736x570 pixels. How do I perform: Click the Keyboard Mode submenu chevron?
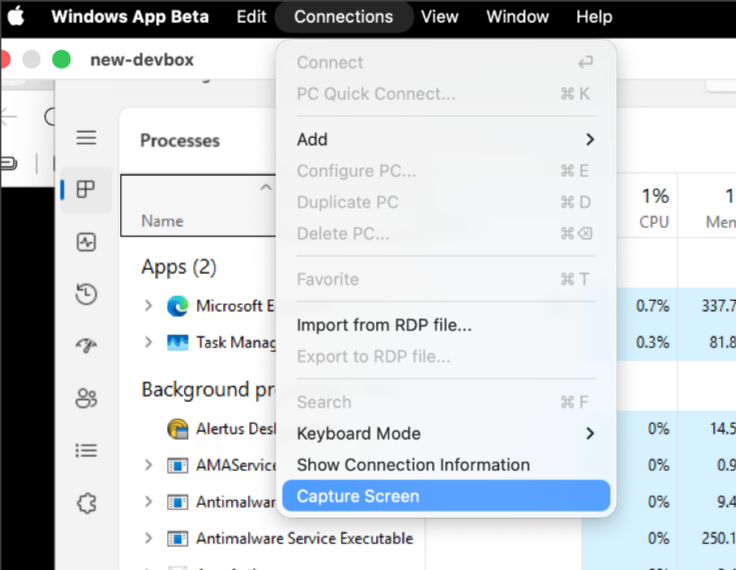click(x=590, y=433)
